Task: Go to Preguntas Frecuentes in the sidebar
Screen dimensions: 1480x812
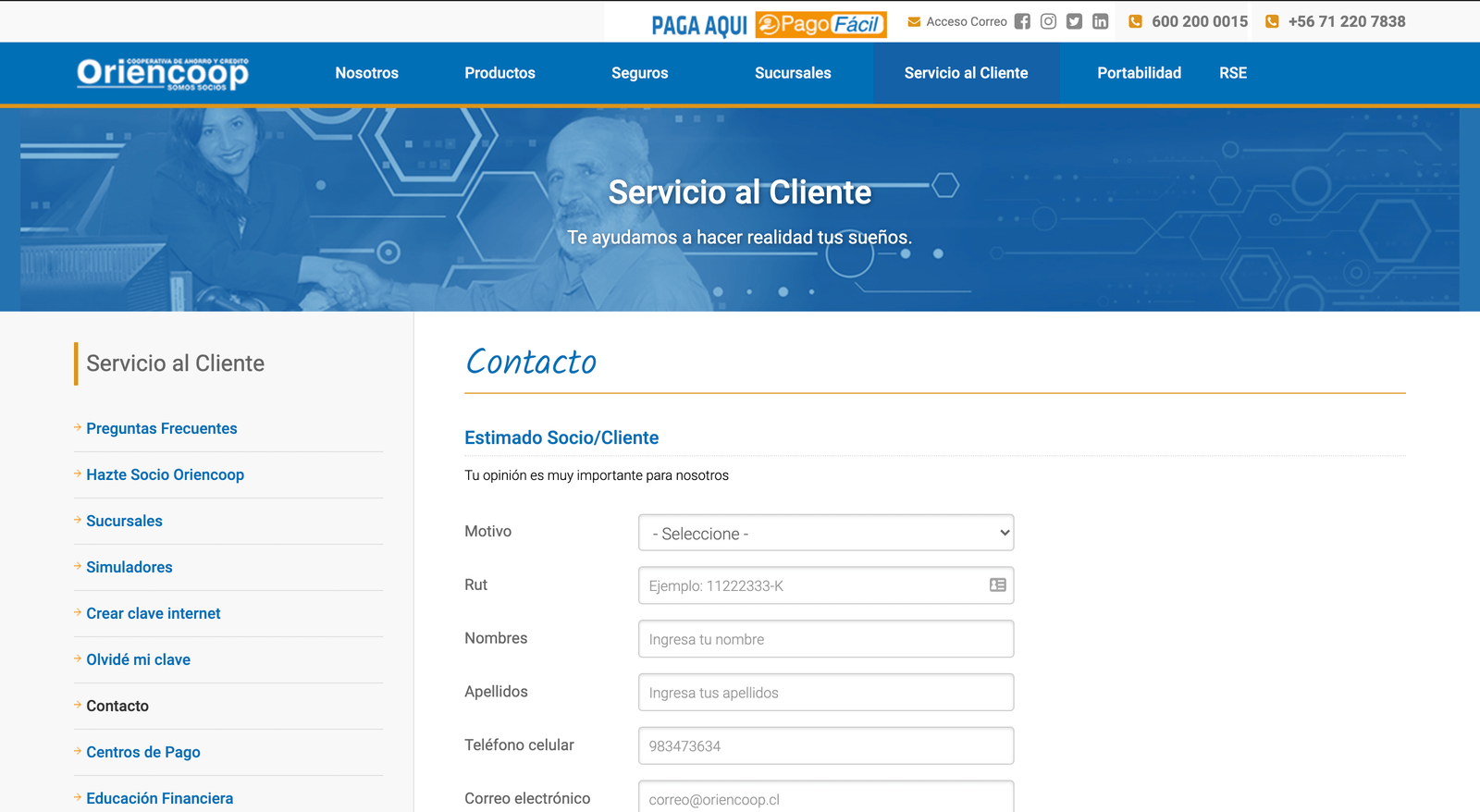Action: (x=162, y=428)
